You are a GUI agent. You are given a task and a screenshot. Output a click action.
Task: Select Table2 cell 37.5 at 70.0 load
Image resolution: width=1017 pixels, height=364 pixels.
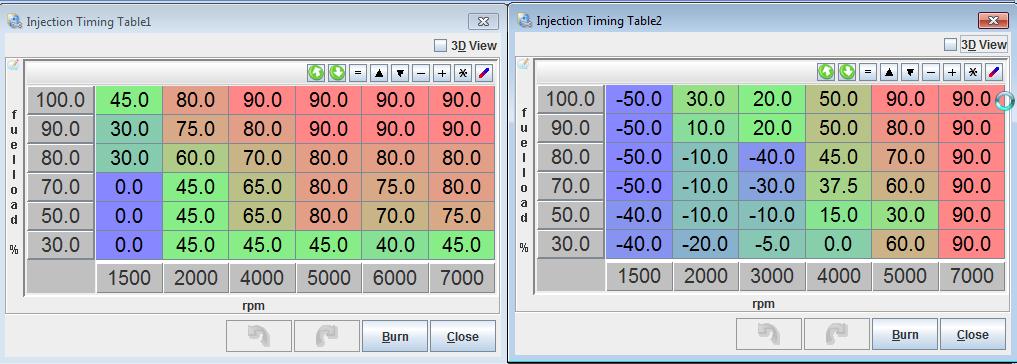click(x=838, y=186)
